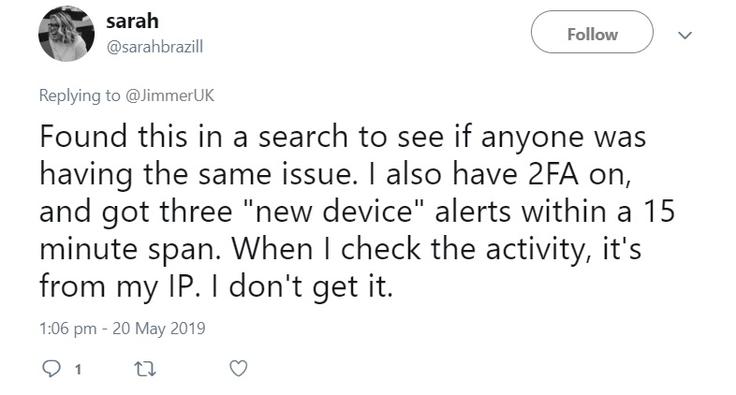Like the tweet with the heart icon

238,369
